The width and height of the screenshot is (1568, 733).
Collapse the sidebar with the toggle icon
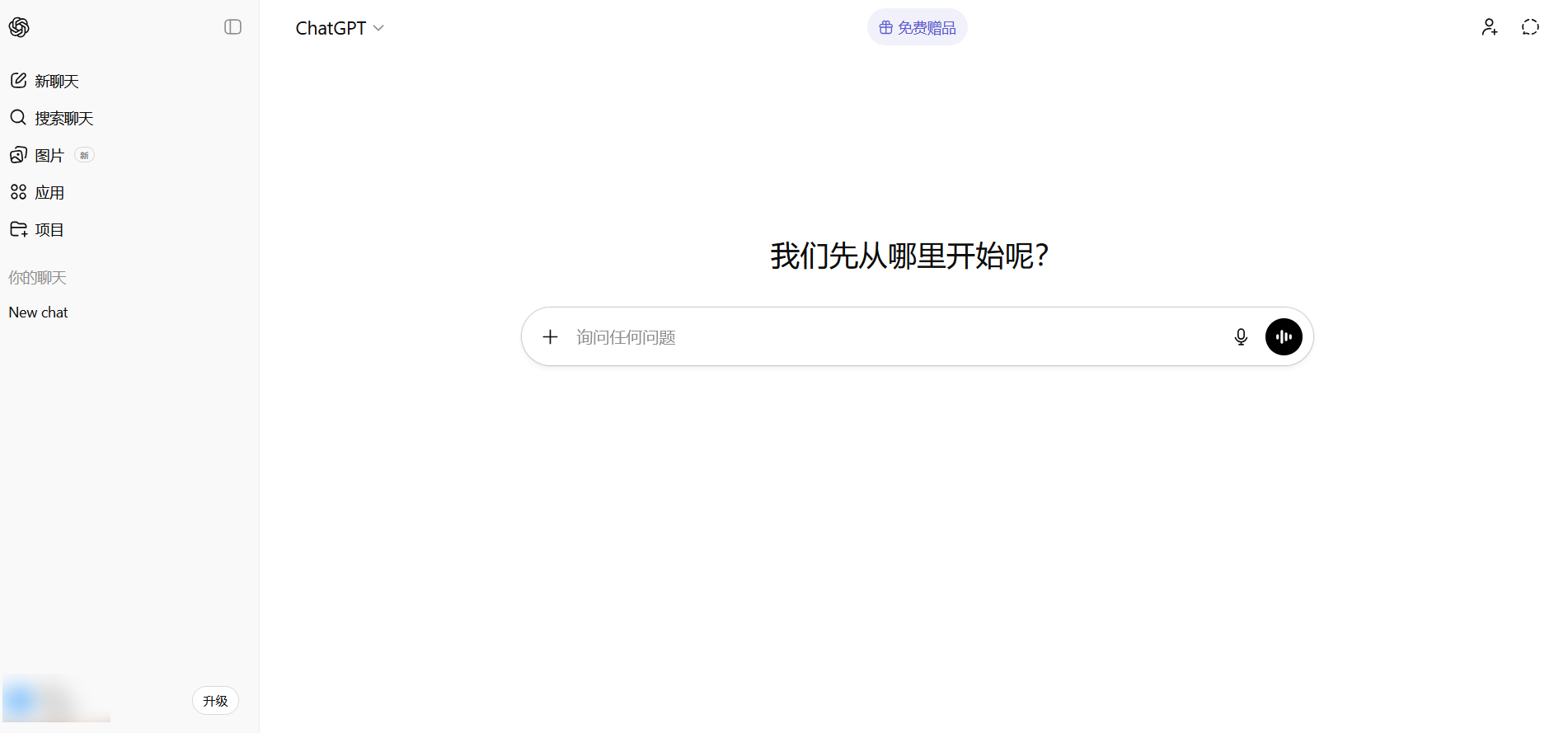pos(232,27)
